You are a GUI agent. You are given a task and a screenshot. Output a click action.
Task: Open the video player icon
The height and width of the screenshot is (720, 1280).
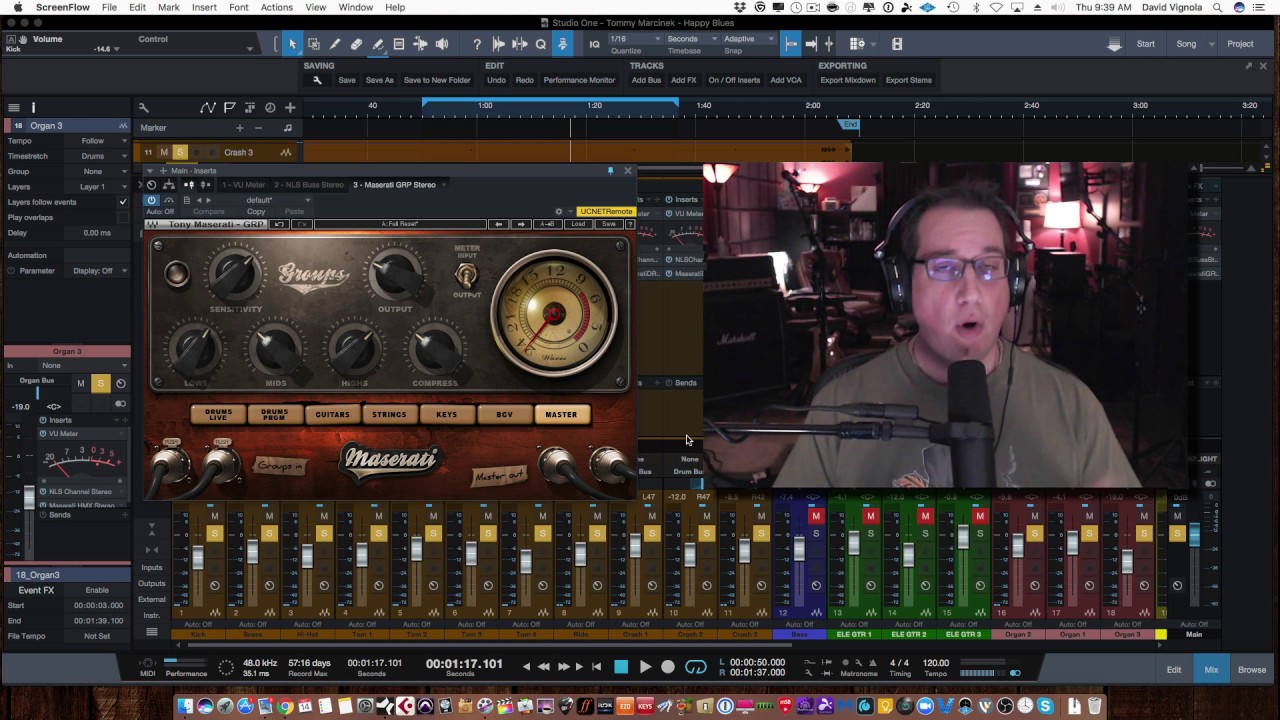coord(897,44)
